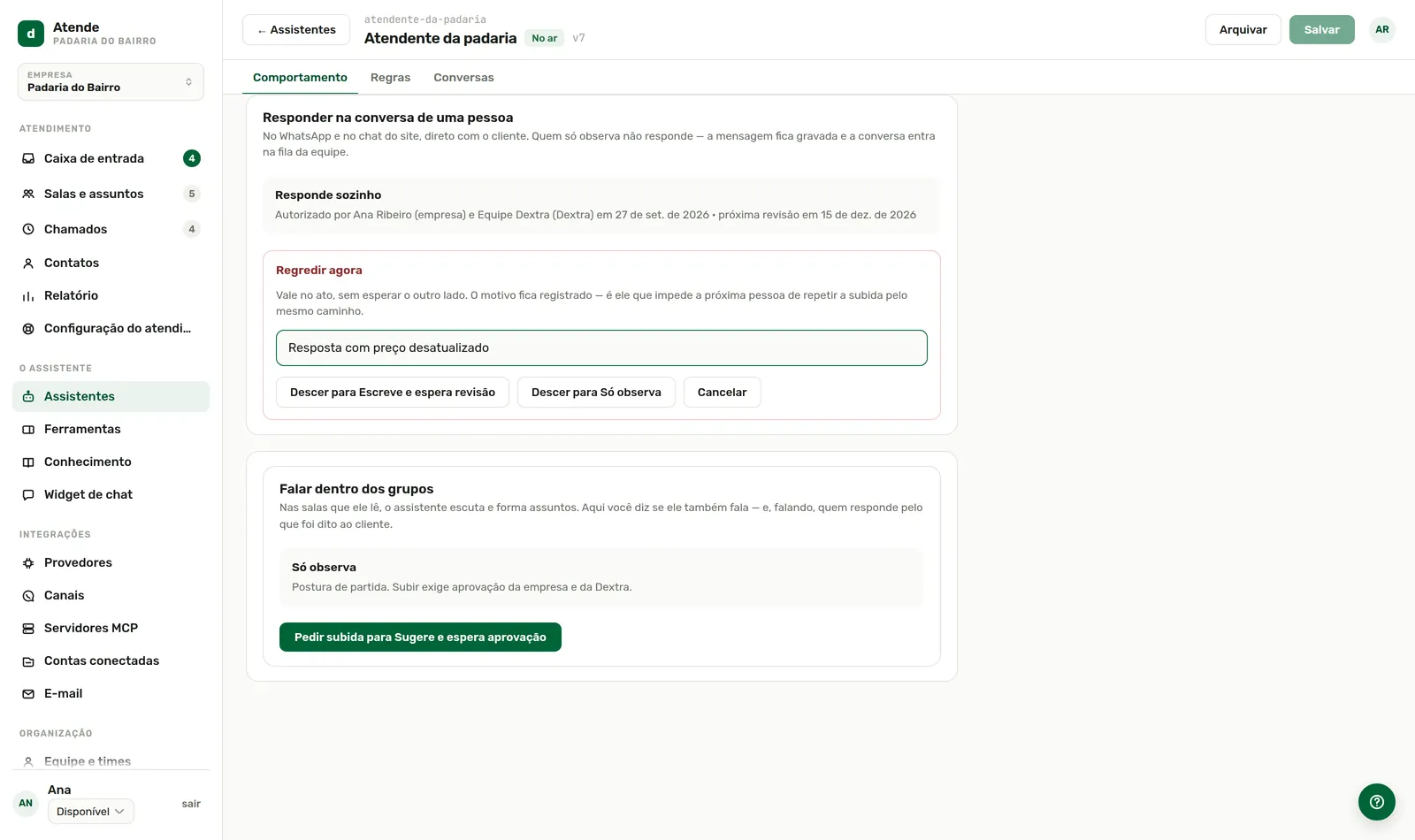Viewport: 1415px width, 840px height.
Task: Click the sair logout link
Action: point(191,804)
